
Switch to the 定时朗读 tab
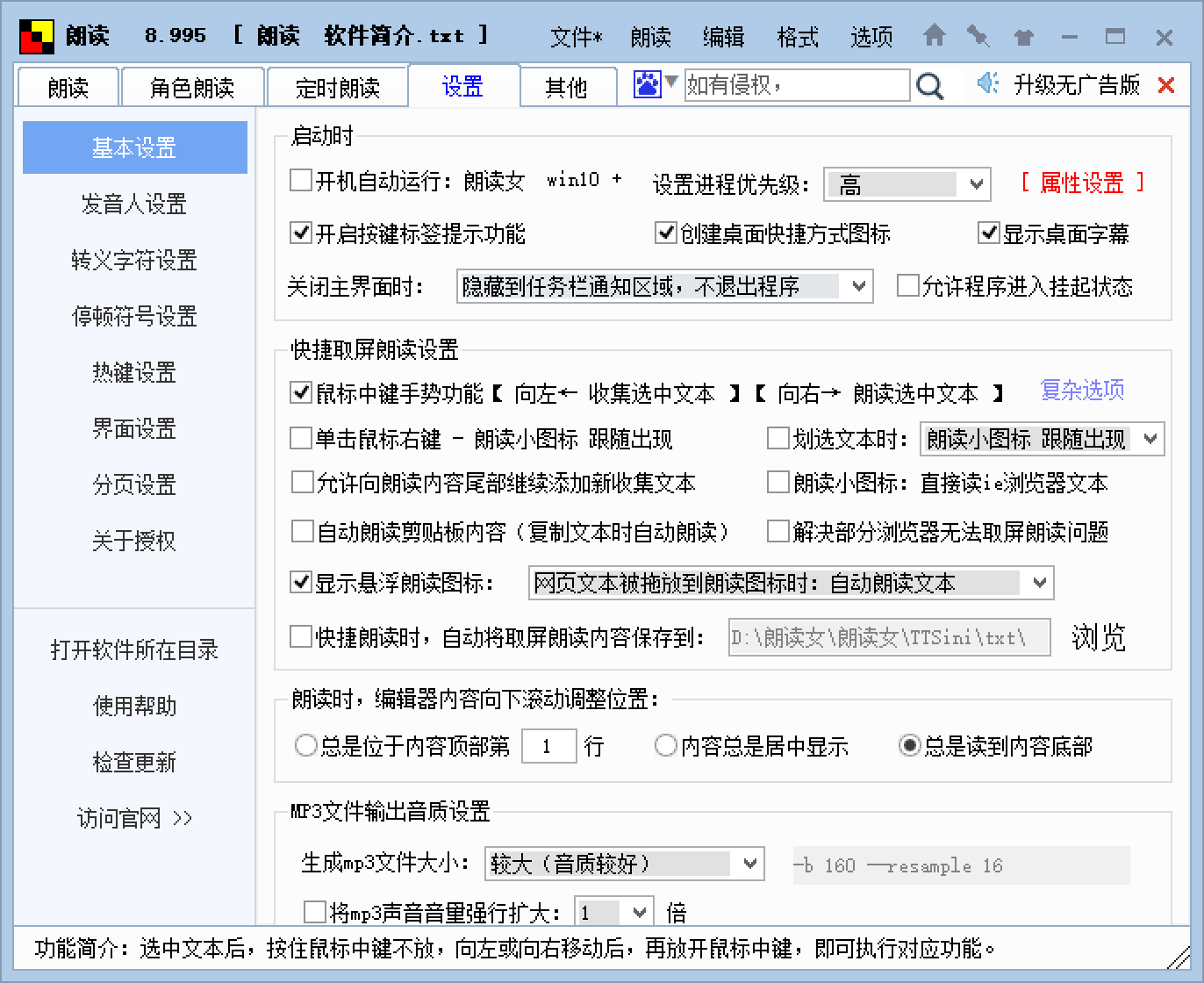point(337,88)
